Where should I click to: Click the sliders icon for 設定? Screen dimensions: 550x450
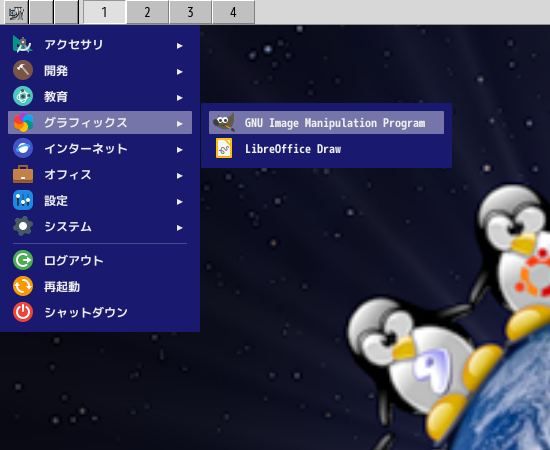(x=23, y=200)
